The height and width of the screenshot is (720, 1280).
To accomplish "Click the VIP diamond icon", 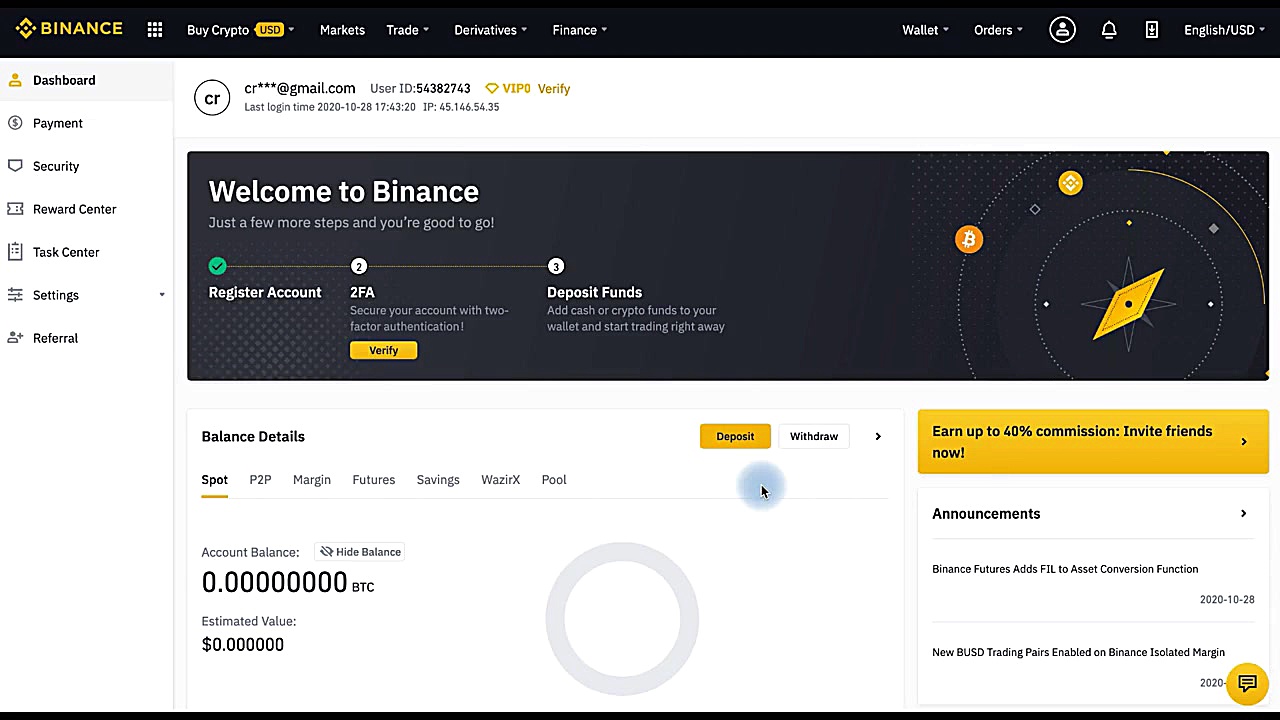I will [x=491, y=89].
